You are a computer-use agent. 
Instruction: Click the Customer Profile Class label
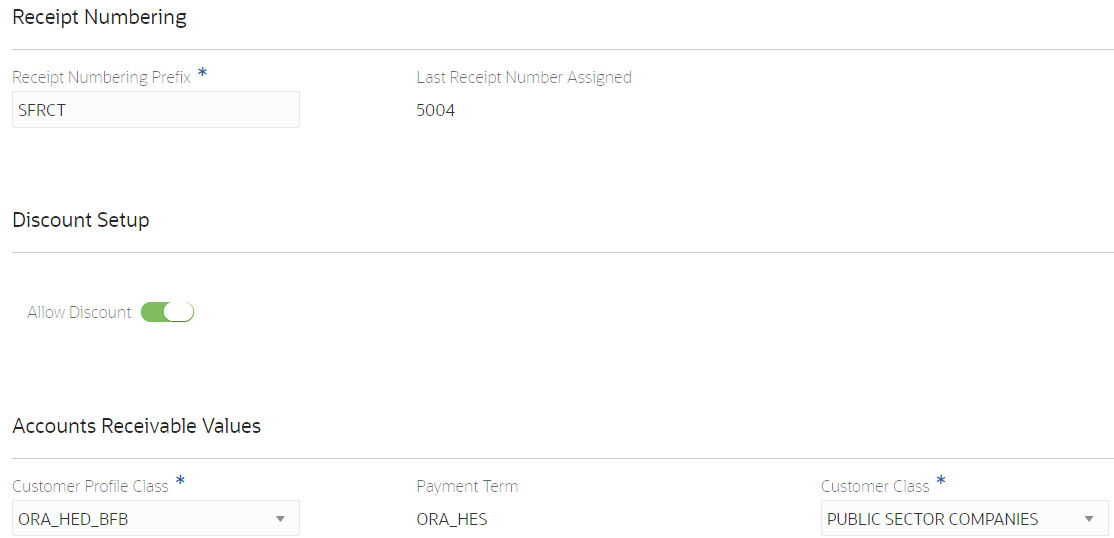[90, 487]
